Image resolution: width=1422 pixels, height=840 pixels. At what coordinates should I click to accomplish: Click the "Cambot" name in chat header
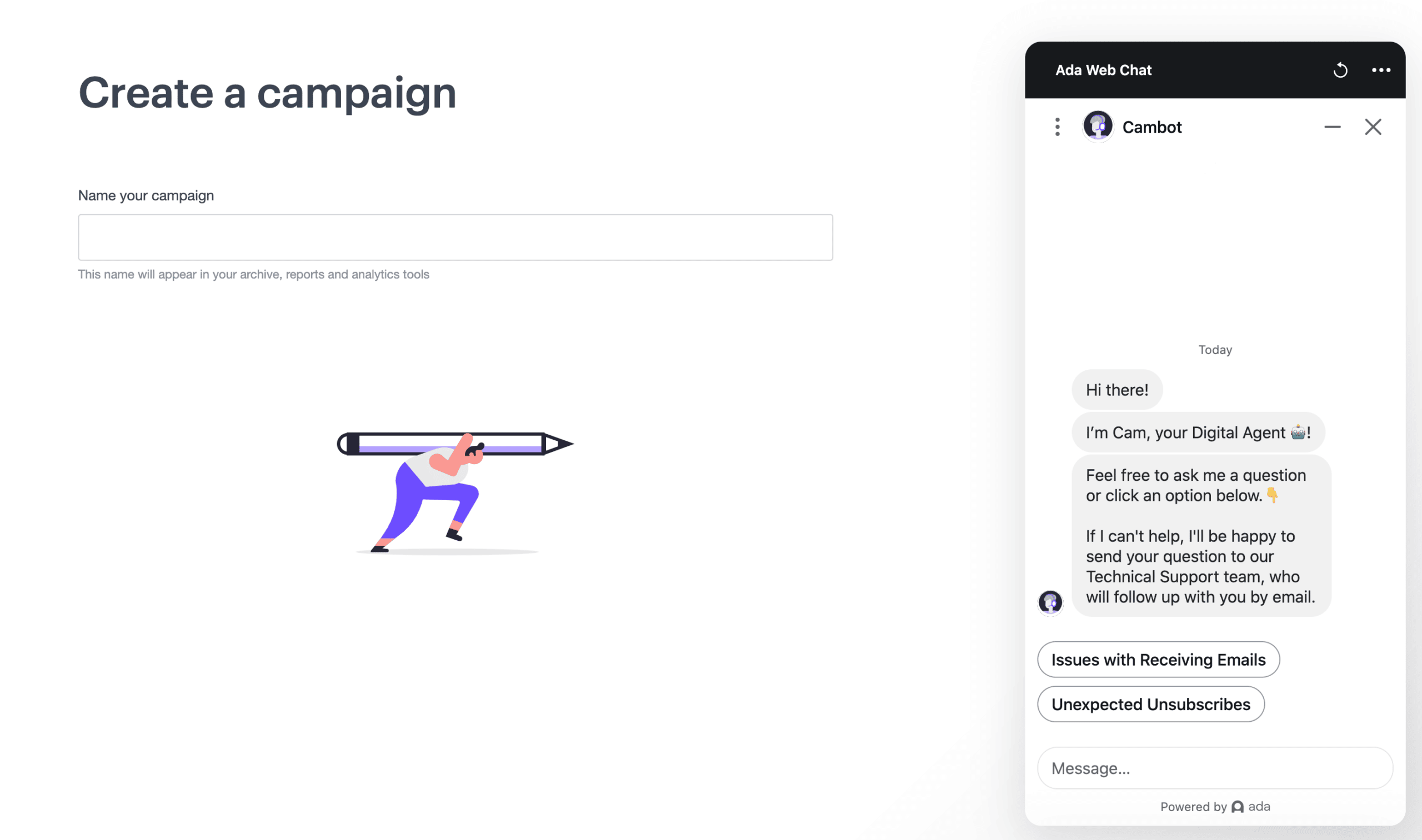click(x=1152, y=127)
